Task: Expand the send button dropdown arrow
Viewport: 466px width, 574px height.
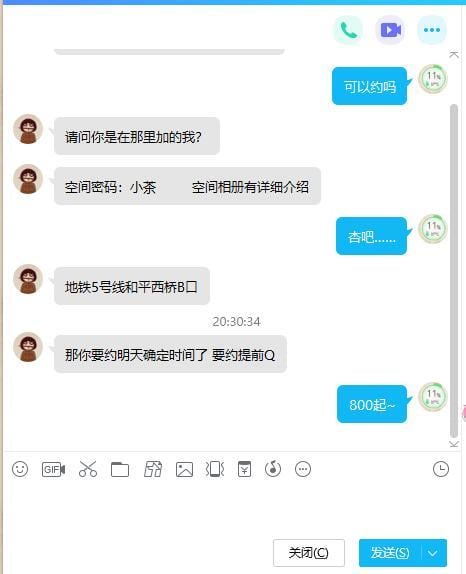Action: click(433, 553)
